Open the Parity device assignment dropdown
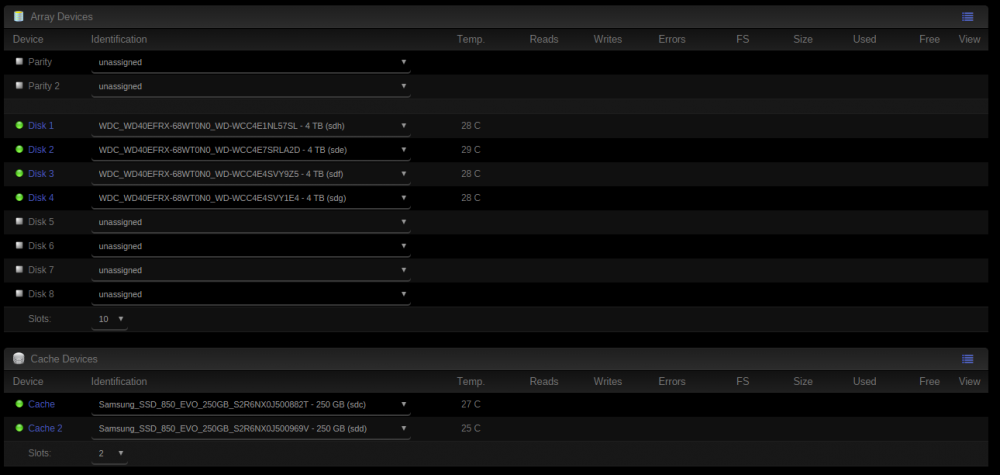This screenshot has height=475, width=1000. pos(251,62)
